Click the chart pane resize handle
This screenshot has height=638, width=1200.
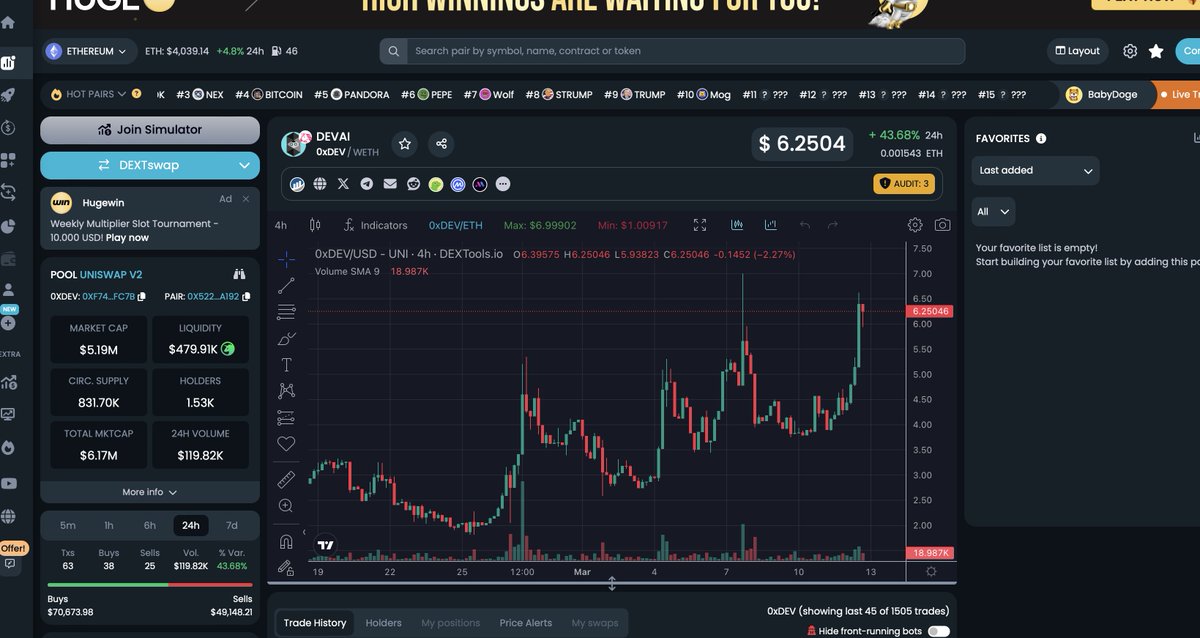coord(612,584)
